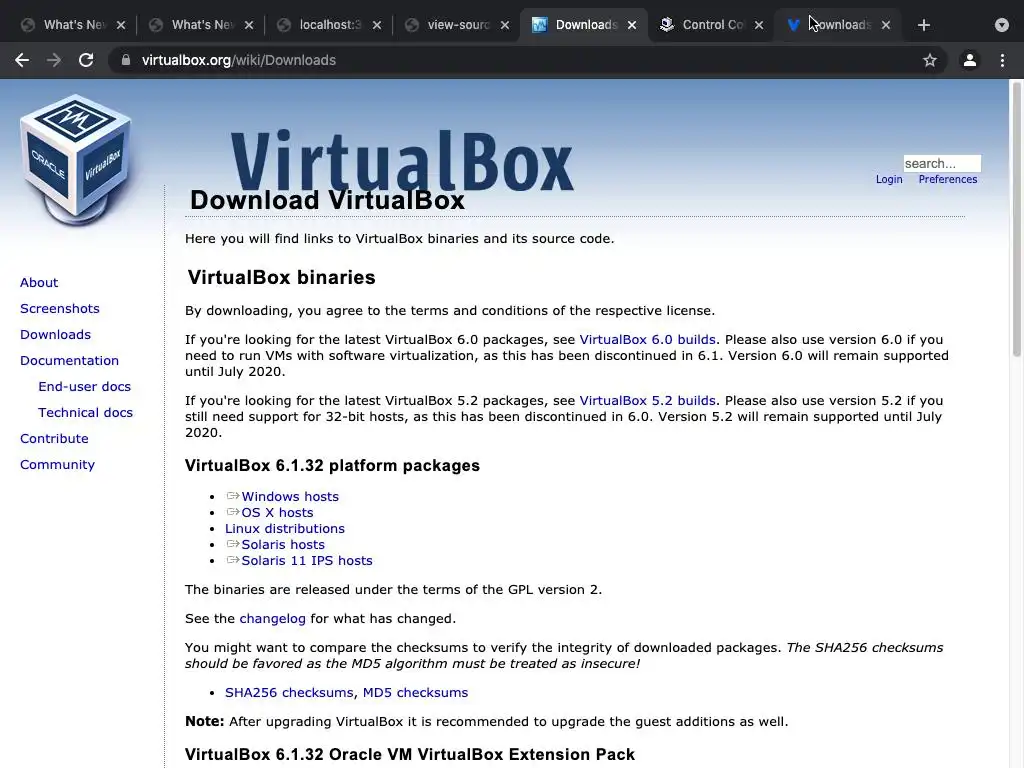Click the page vertical scrollbar thumb
The image size is (1024, 768).
click(1016, 219)
